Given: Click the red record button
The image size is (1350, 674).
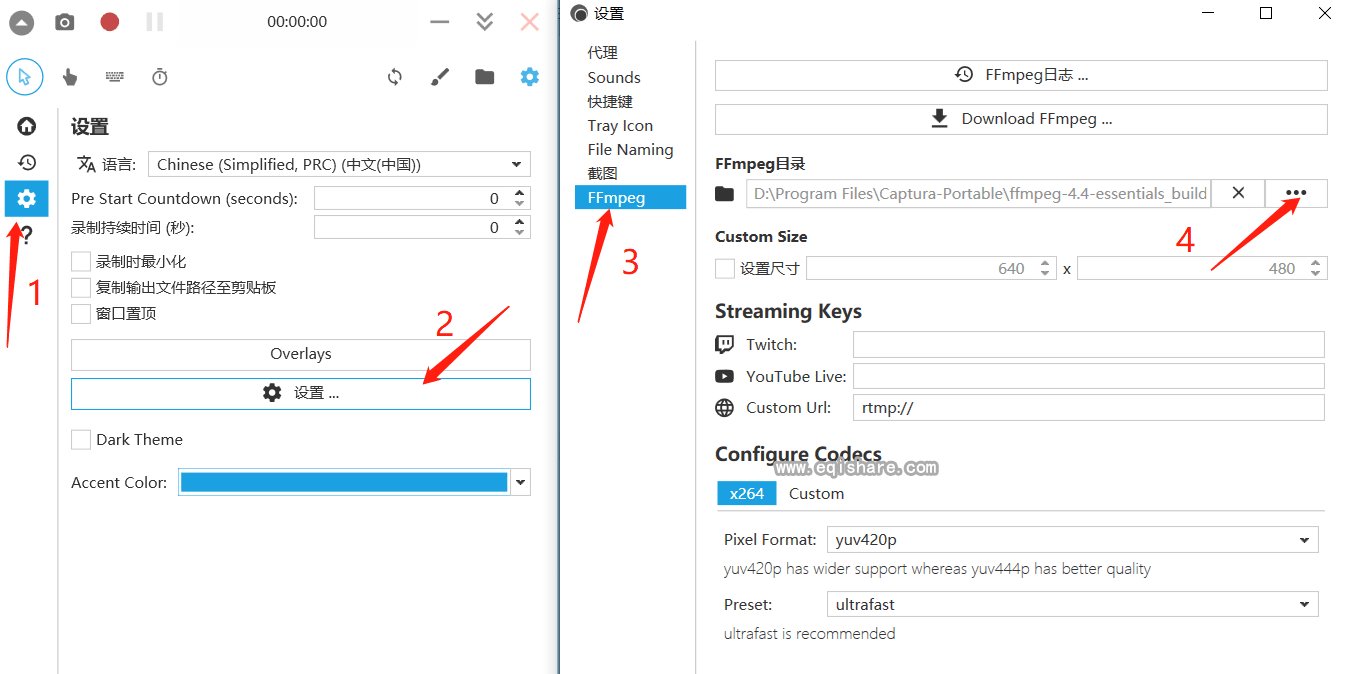Looking at the screenshot, I should click(110, 22).
